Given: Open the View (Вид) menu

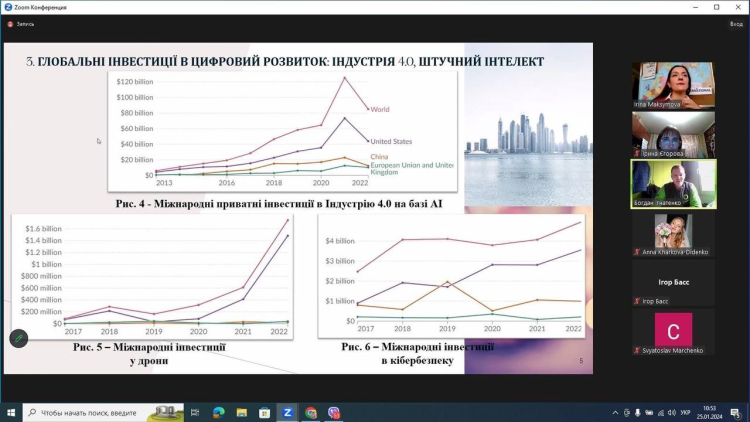Looking at the screenshot, I should point(735,23).
